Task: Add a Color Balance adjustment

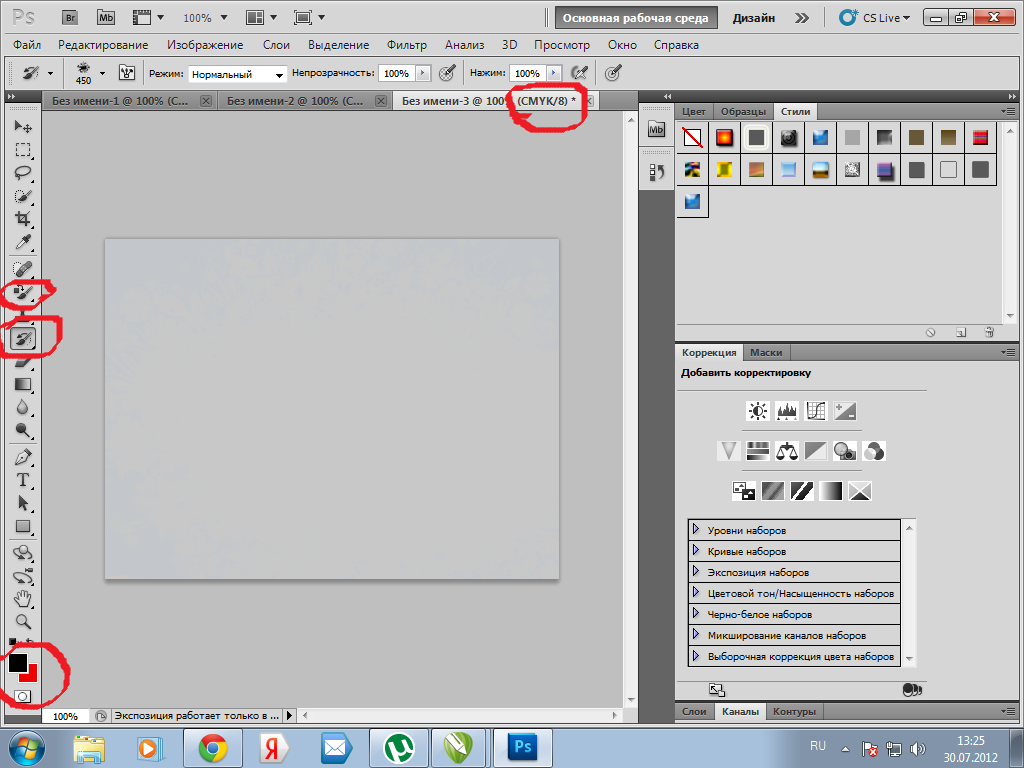Action: (x=787, y=451)
